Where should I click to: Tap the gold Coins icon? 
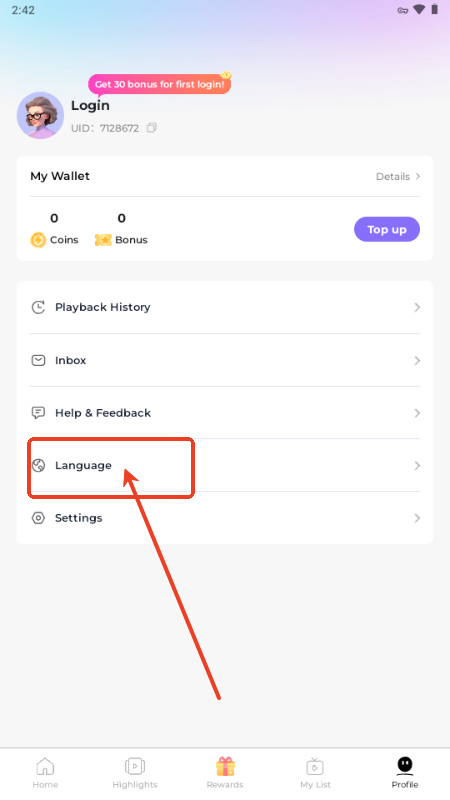pyautogui.click(x=38, y=240)
